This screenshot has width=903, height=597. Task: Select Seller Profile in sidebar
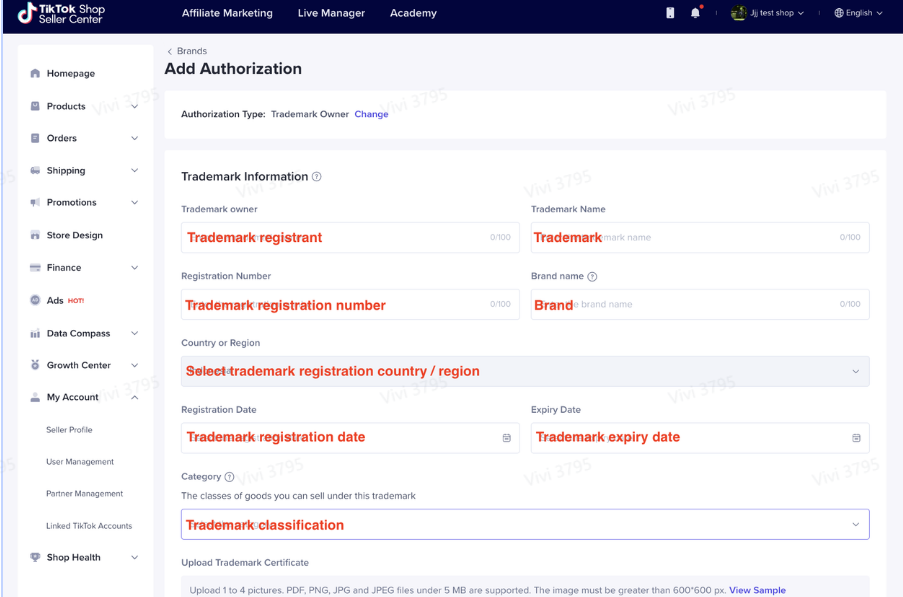[x=69, y=430]
